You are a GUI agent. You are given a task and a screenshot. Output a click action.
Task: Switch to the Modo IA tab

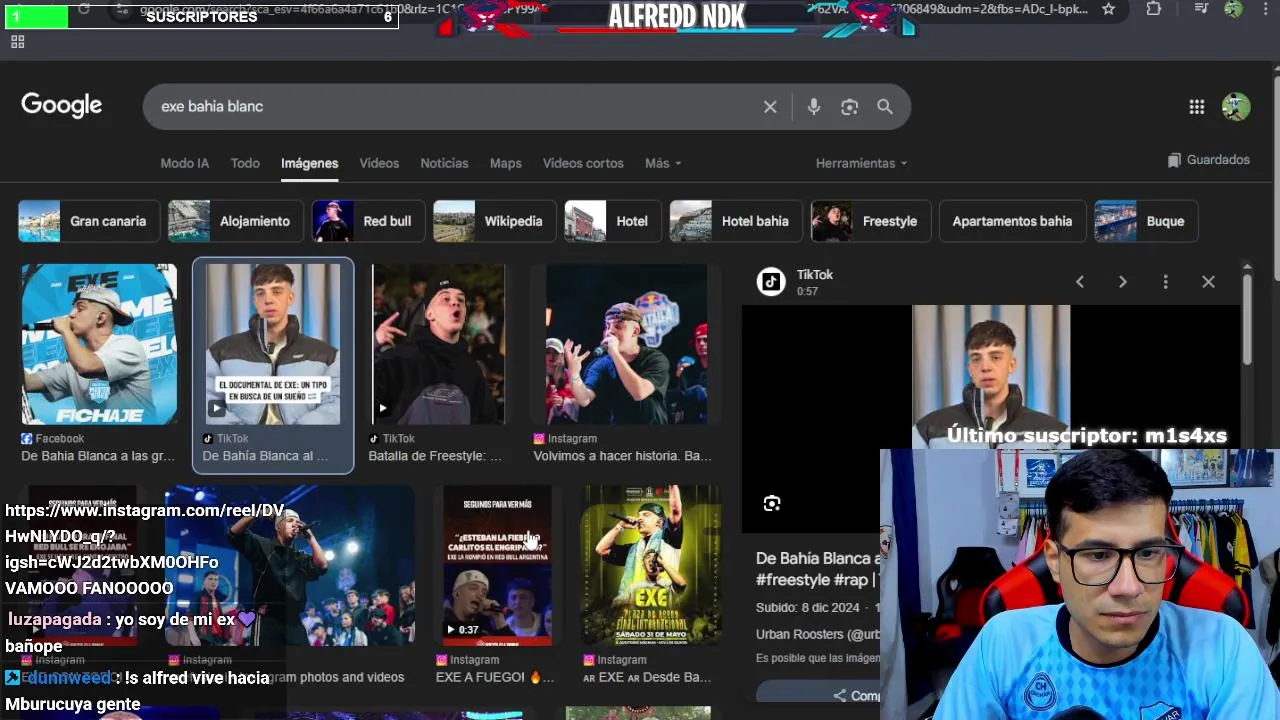click(x=185, y=163)
